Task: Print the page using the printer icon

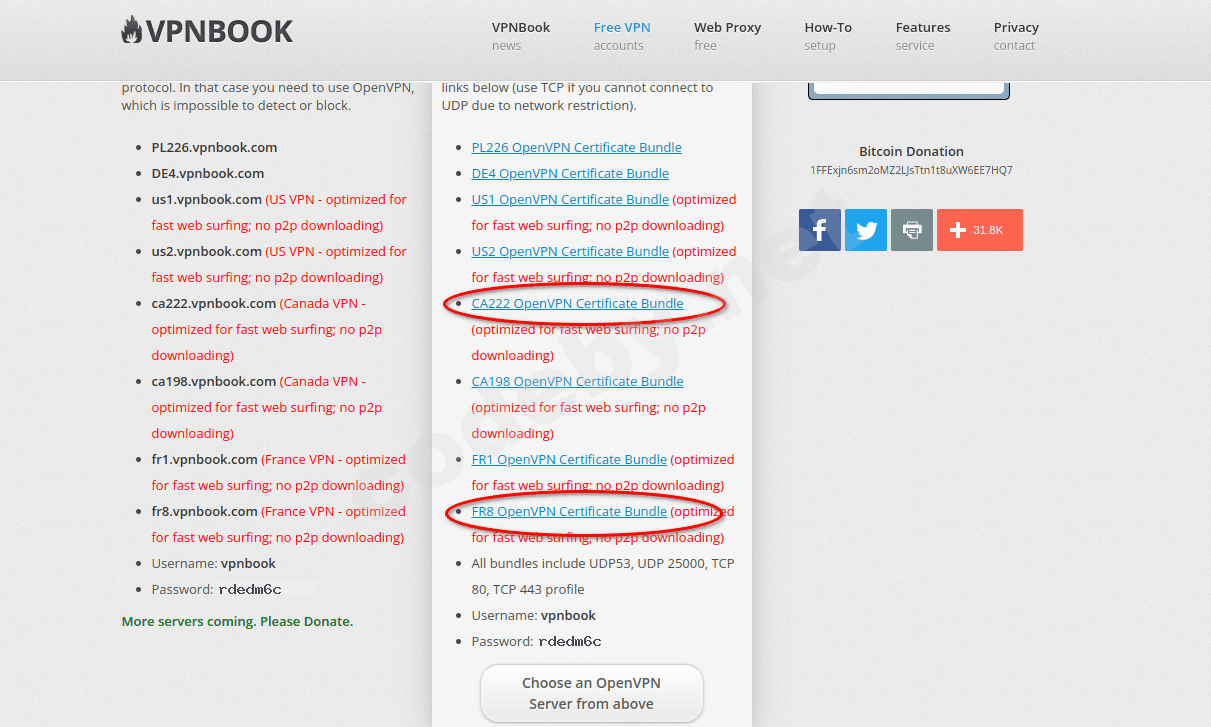Action: (911, 229)
